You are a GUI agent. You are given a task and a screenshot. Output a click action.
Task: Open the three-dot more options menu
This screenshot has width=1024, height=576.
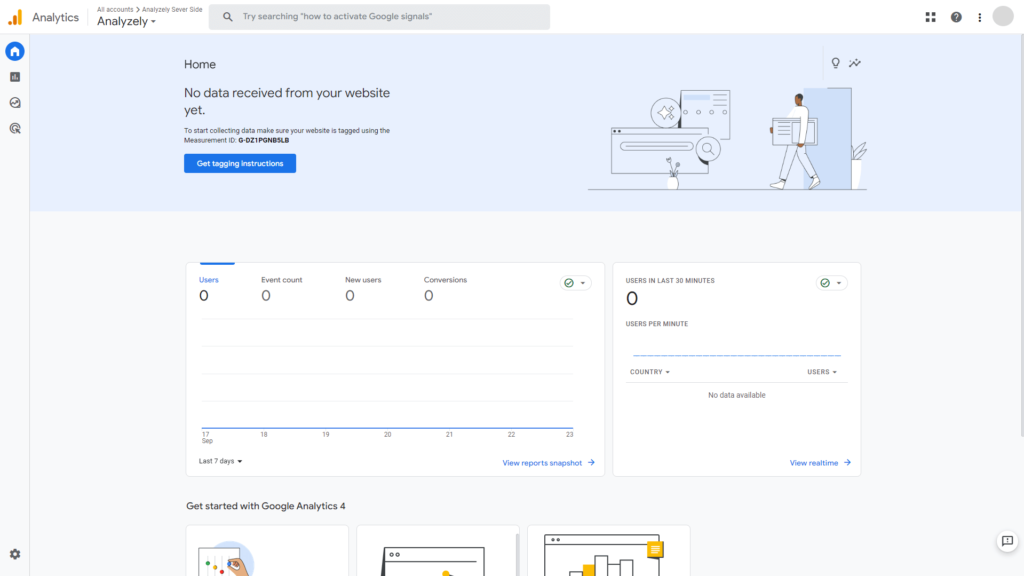coord(980,18)
